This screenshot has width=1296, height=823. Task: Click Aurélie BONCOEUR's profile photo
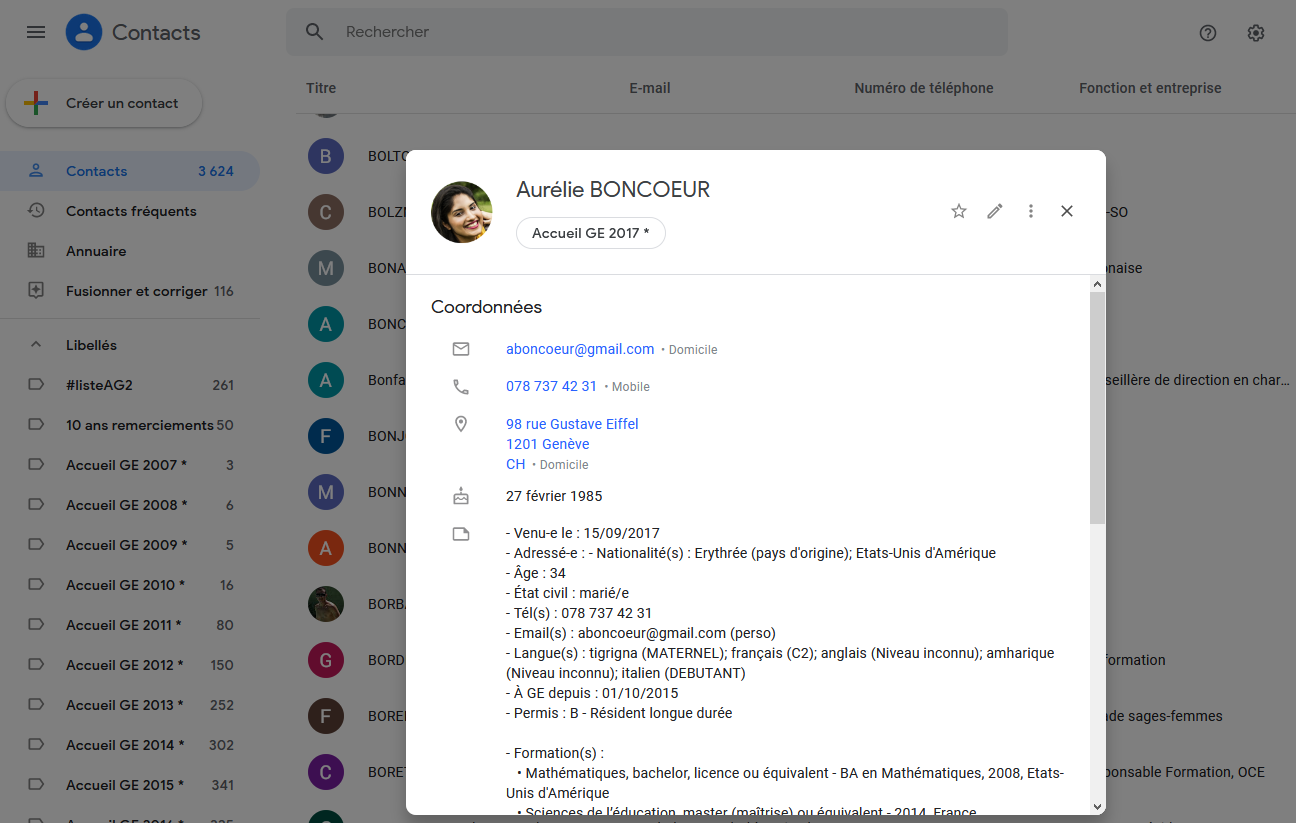462,212
